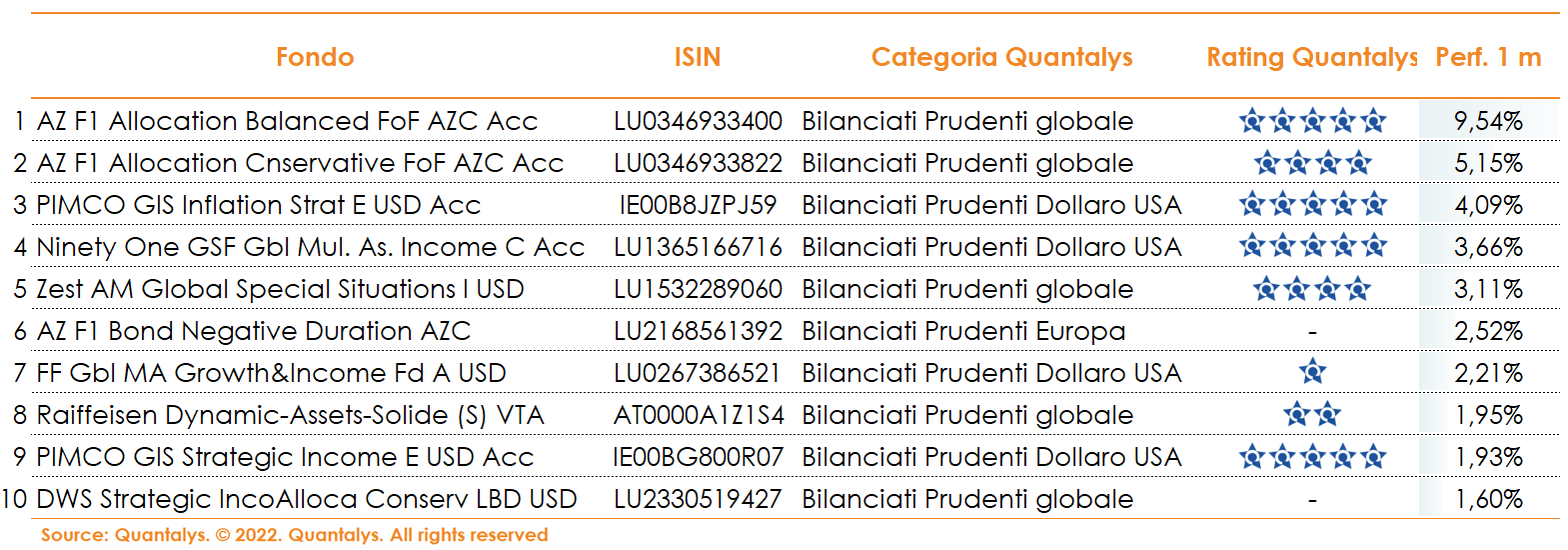The height and width of the screenshot is (550, 1568).
Task: Click the star rating of PIMCO GIS Inflation Strat
Action: (1312, 205)
